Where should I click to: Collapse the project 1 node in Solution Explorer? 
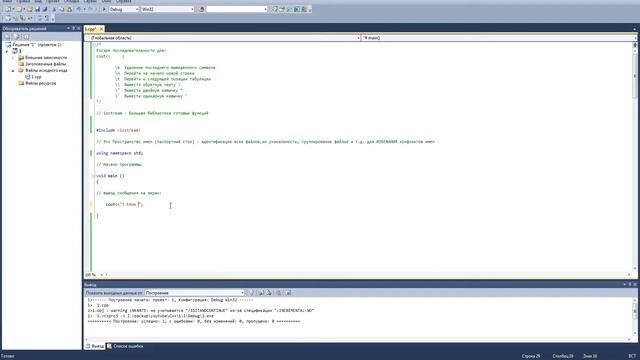[7, 51]
